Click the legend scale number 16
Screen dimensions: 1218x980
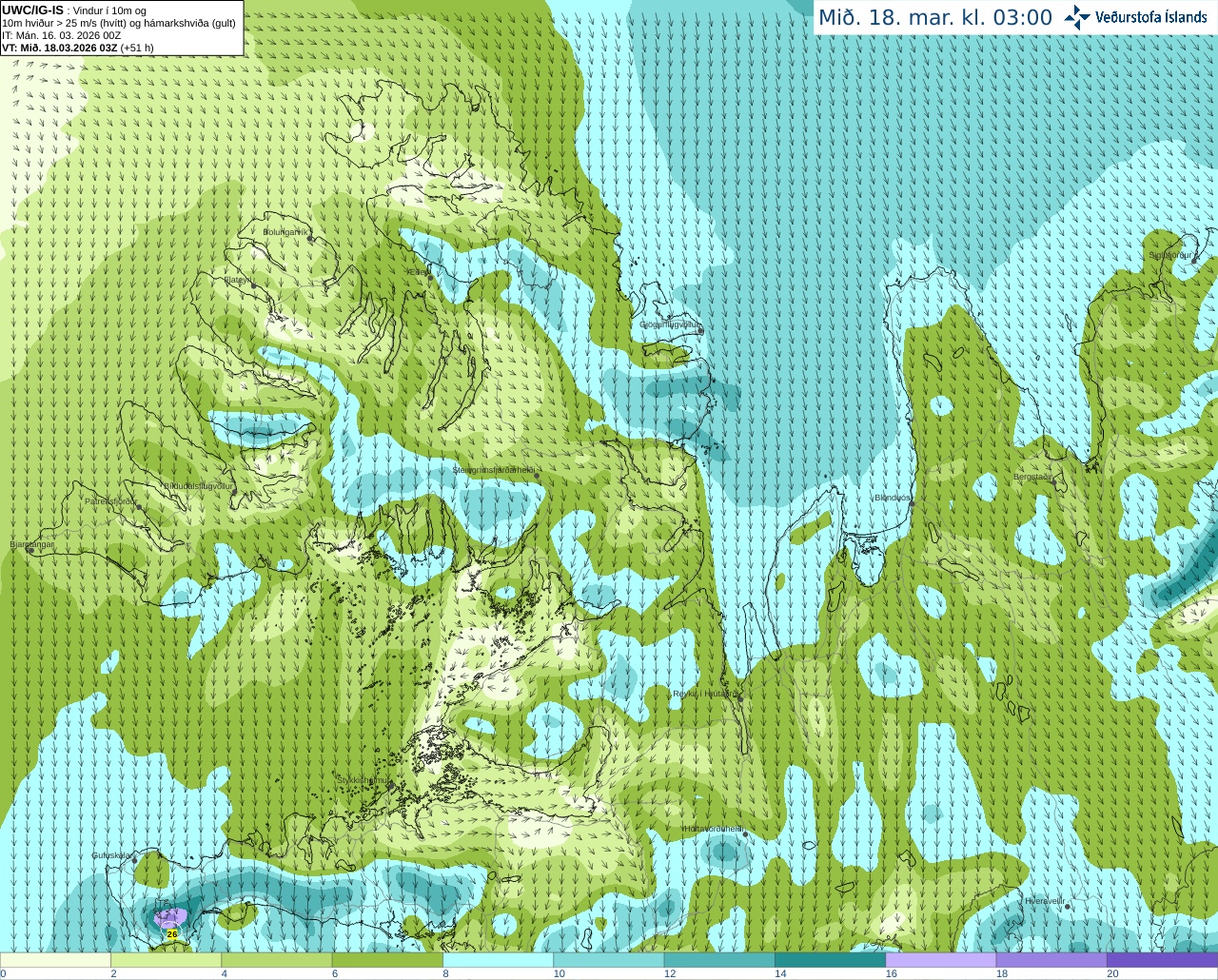click(x=891, y=973)
